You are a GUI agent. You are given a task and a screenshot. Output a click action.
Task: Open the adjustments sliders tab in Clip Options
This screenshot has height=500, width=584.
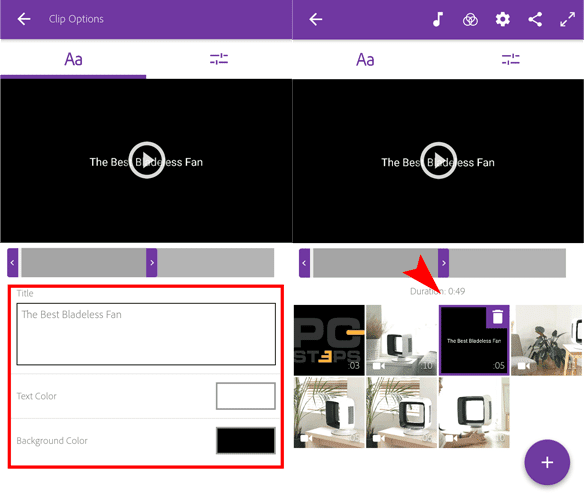pos(219,59)
